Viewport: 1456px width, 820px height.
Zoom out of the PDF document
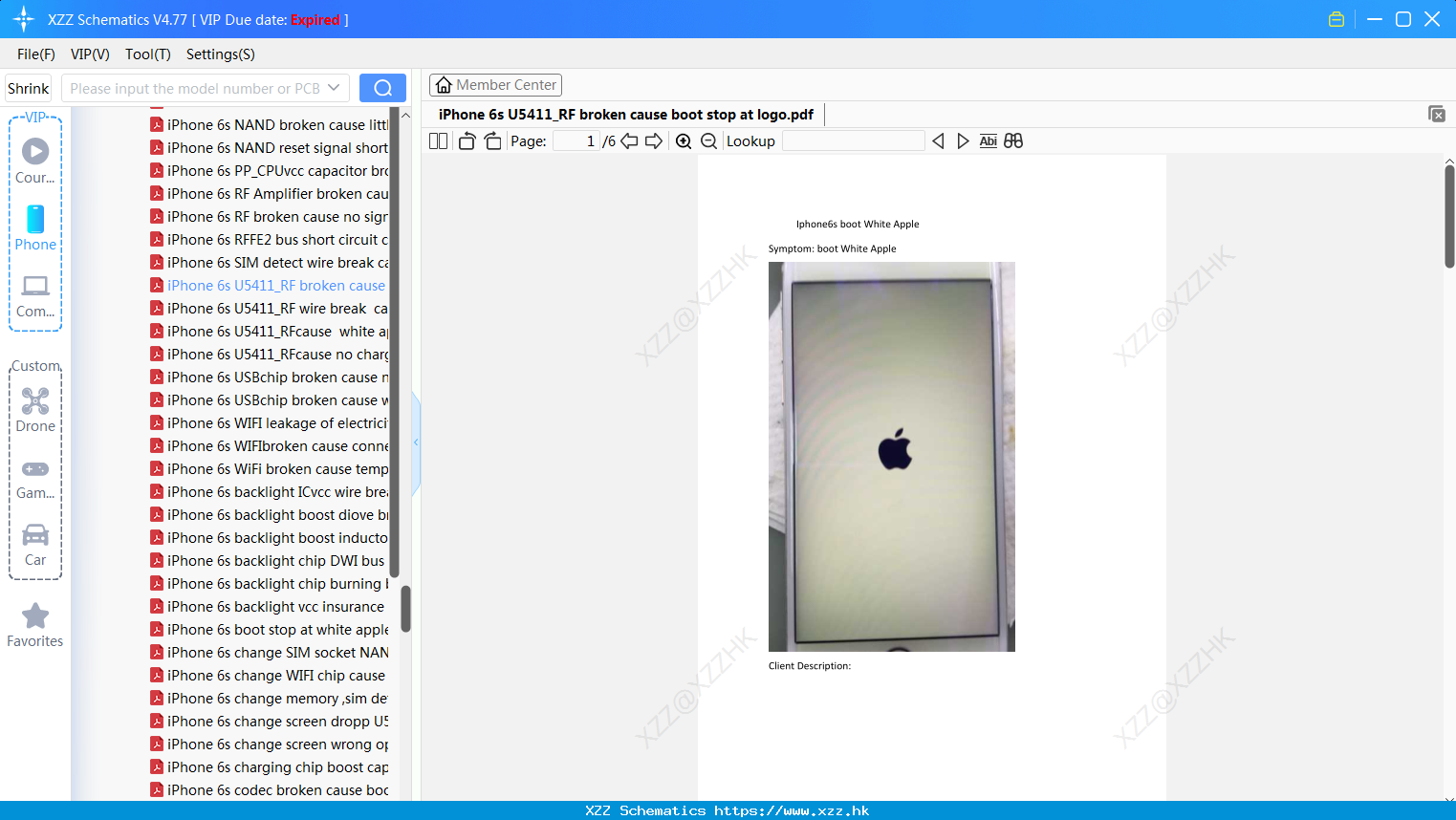point(709,141)
